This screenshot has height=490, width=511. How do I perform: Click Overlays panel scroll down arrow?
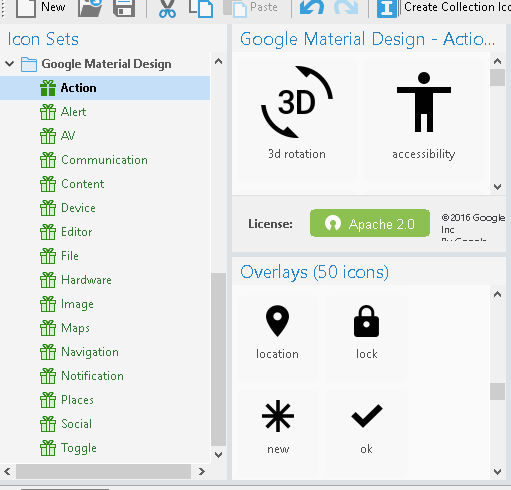pos(498,472)
